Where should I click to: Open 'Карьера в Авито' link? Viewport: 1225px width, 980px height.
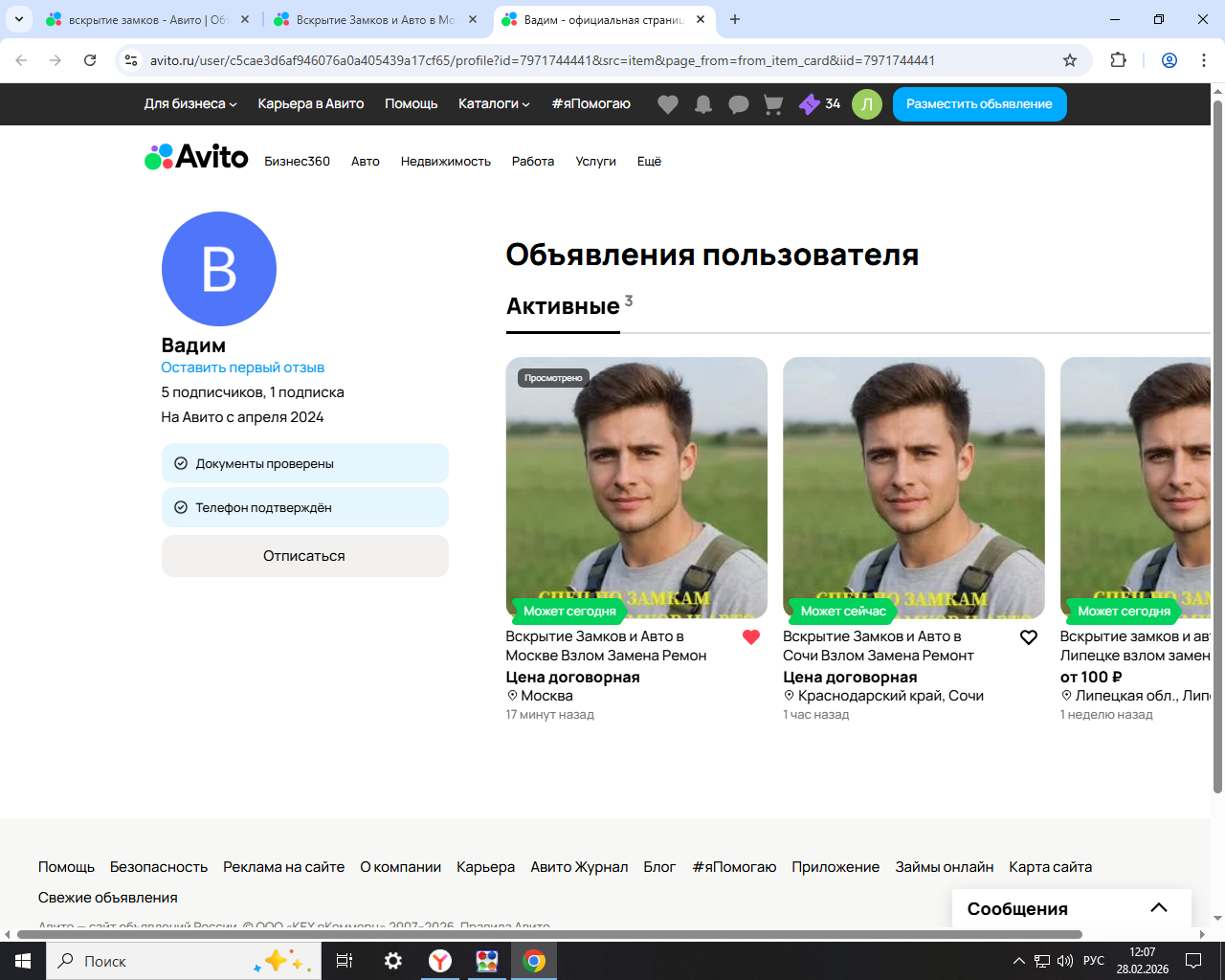point(311,104)
